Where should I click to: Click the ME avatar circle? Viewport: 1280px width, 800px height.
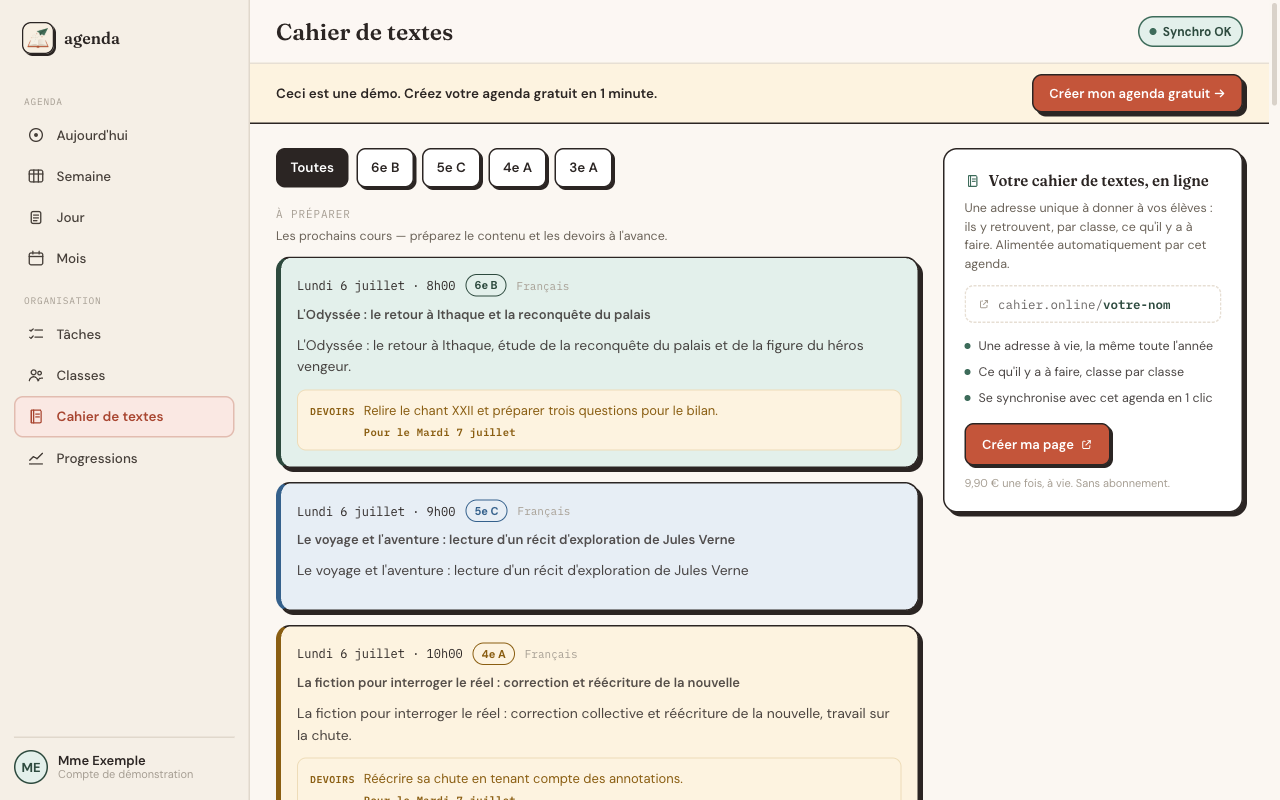click(31, 767)
